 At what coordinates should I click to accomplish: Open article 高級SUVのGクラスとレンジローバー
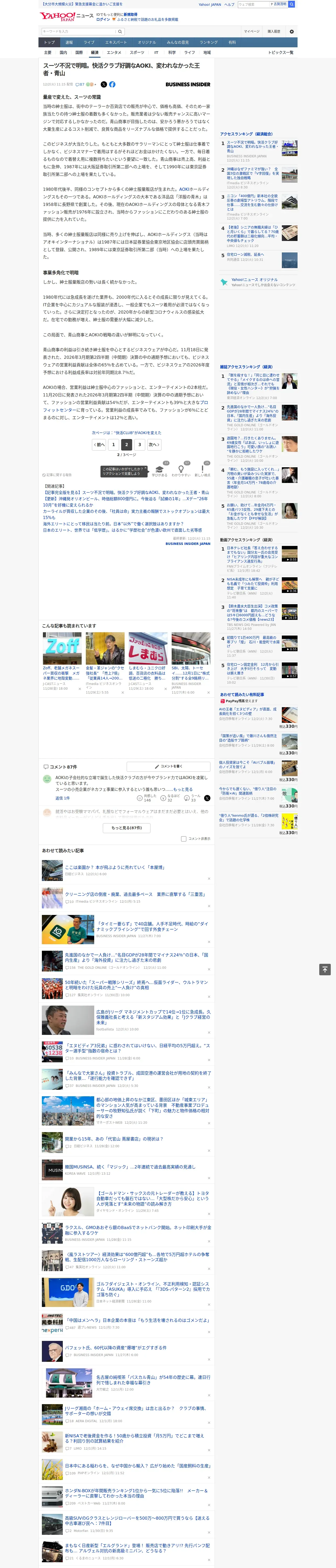[137, 1520]
